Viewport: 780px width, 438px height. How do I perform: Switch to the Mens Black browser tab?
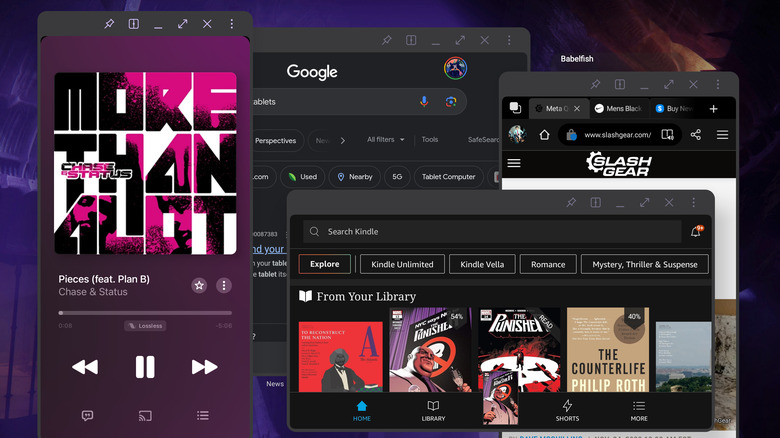(616, 108)
